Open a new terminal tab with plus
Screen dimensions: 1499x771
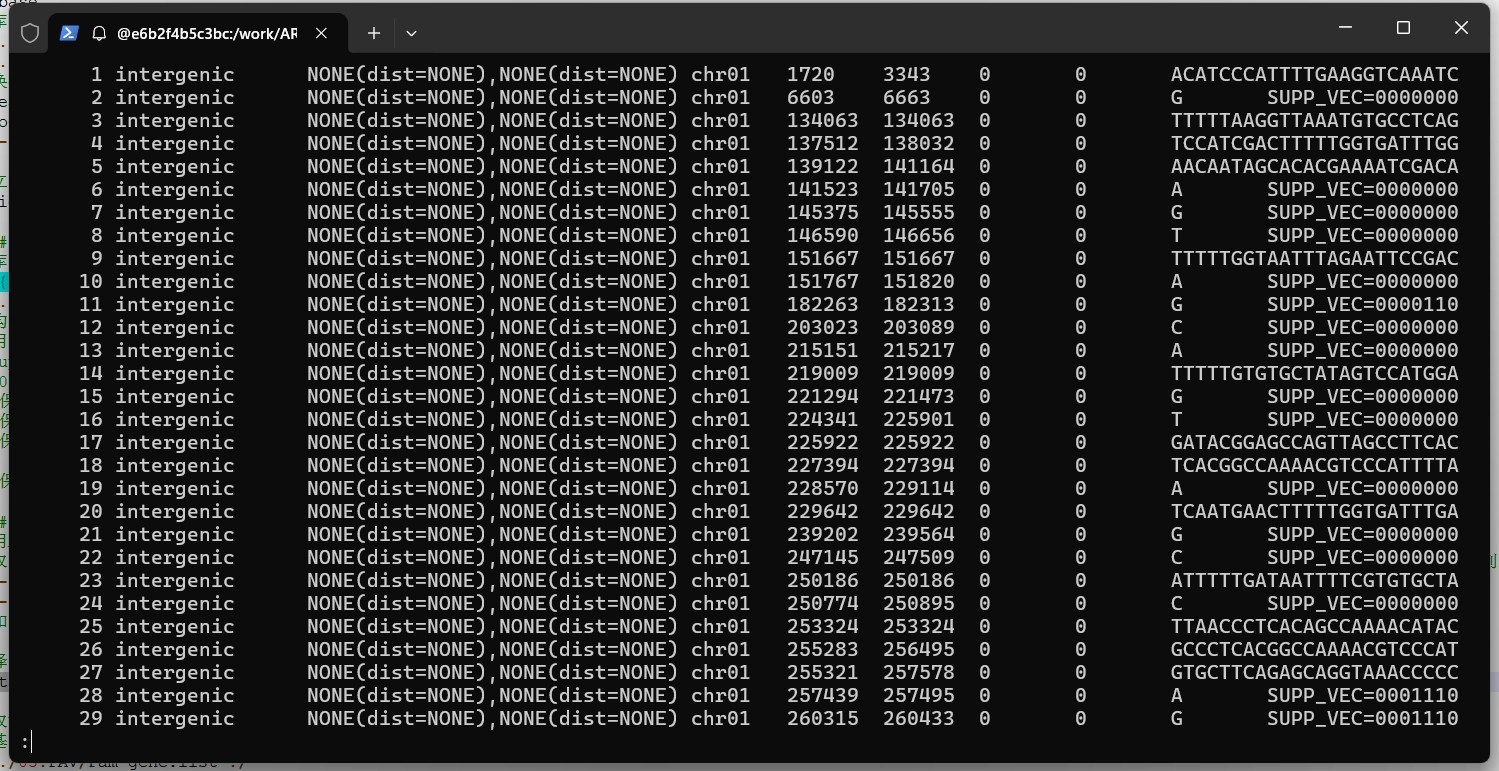[x=373, y=33]
